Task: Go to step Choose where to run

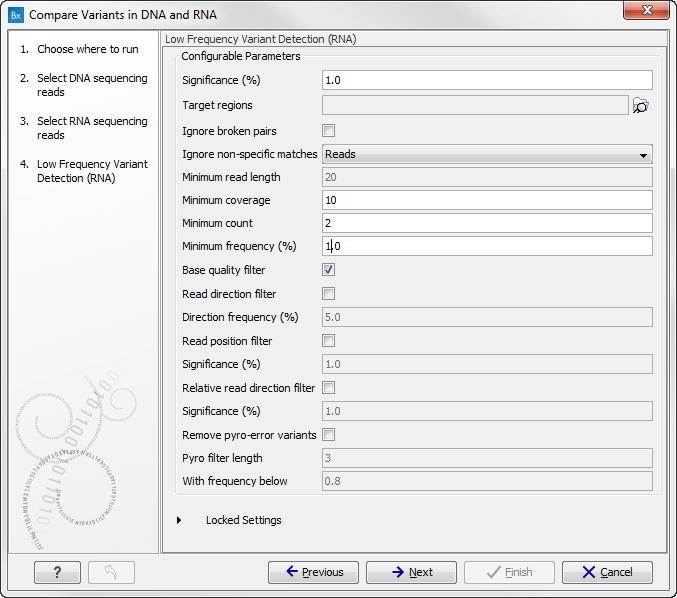Action: 88,49
